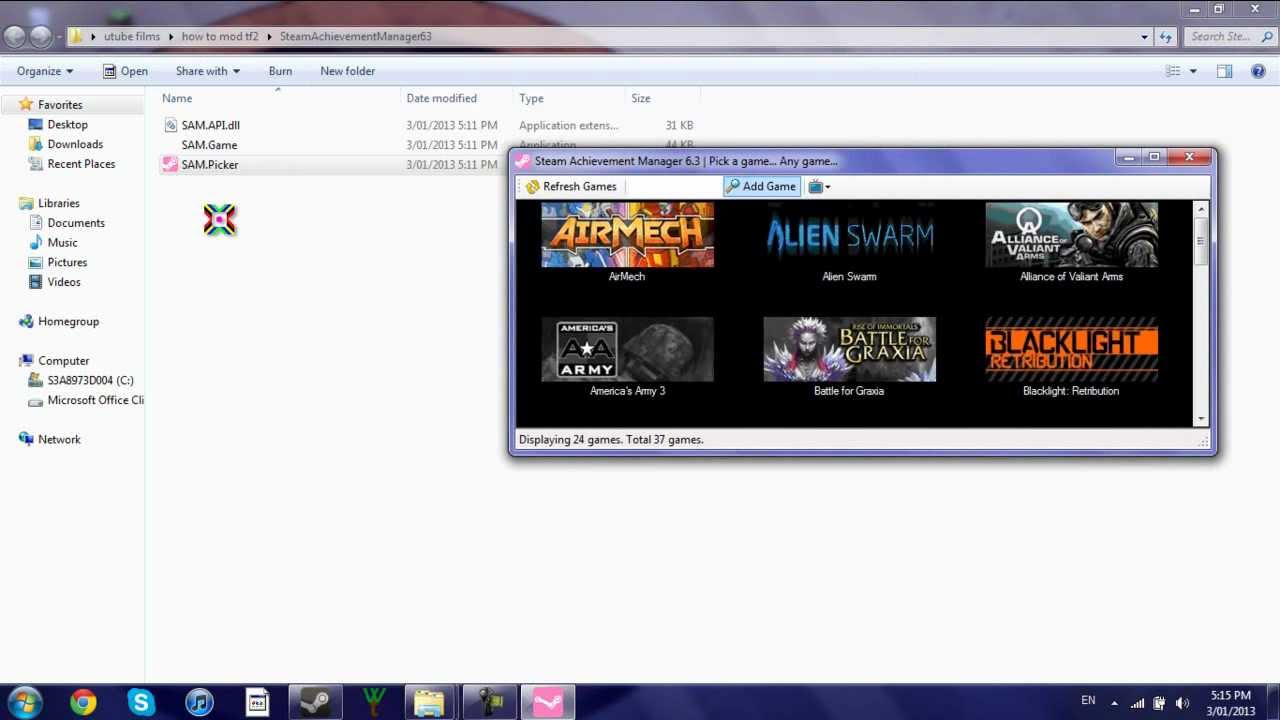Viewport: 1280px width, 720px height.
Task: Open the Pictures library
Action: point(67,262)
